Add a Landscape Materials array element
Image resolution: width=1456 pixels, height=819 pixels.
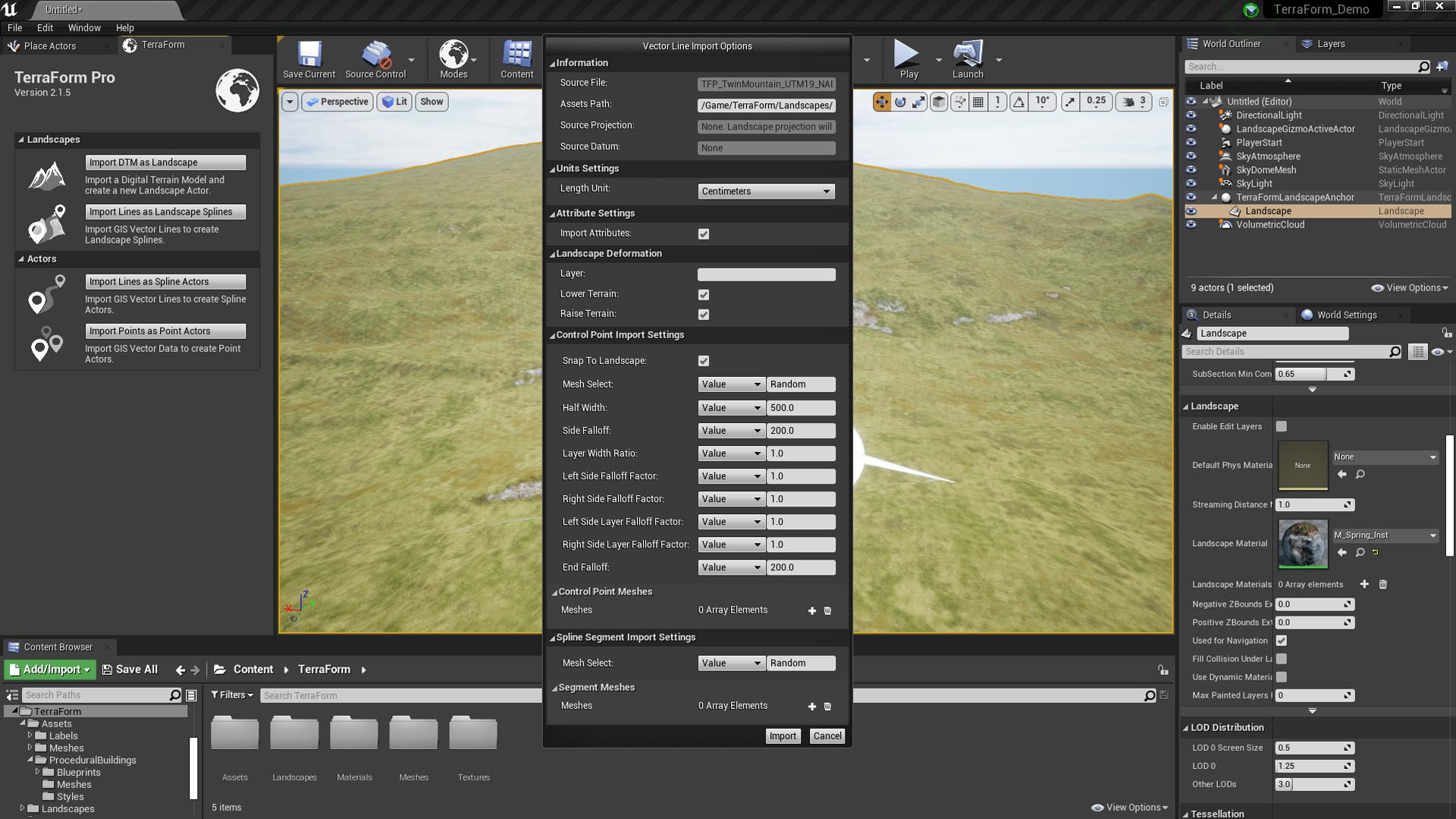point(1364,584)
